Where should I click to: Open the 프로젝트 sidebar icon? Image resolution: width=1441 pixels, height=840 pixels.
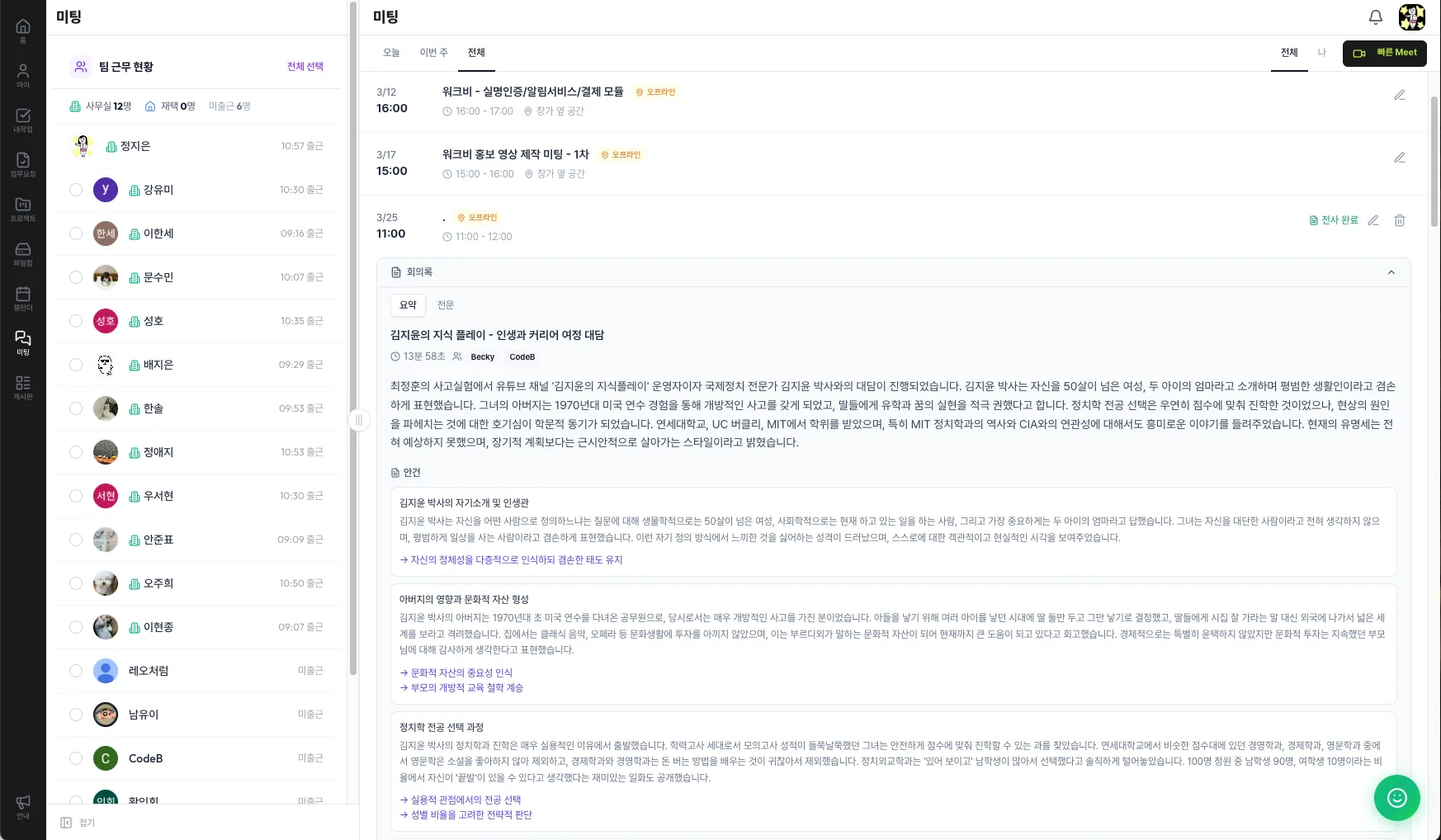pos(23,209)
